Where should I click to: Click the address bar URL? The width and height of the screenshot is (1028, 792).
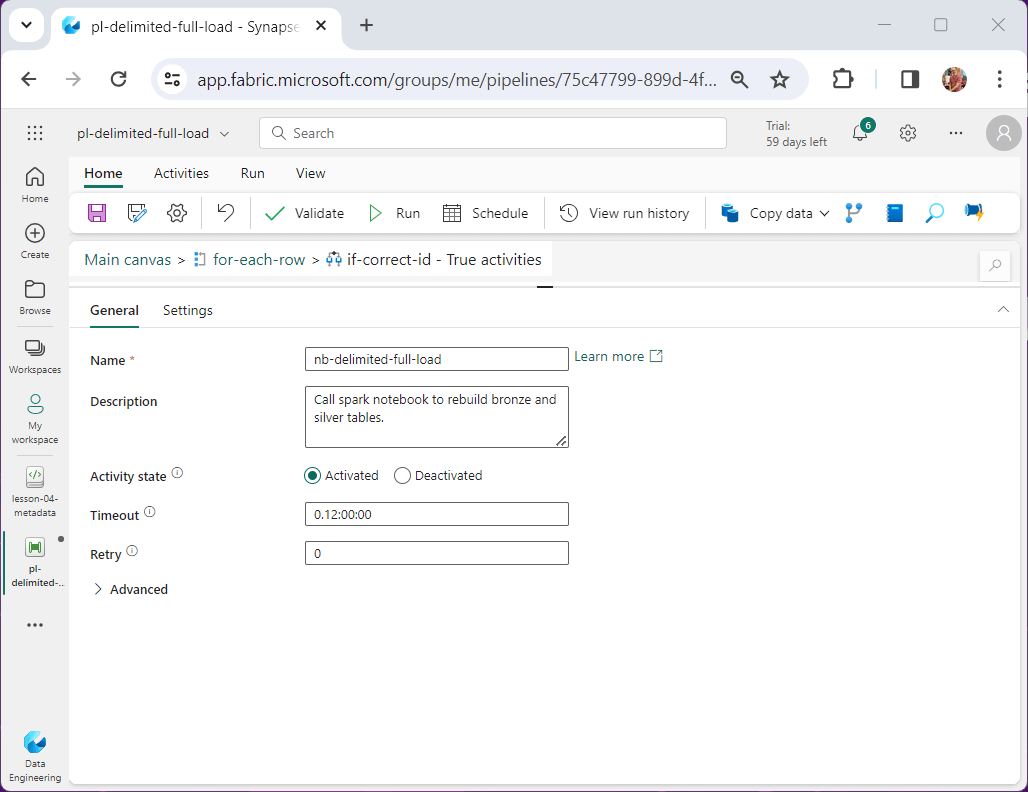point(456,80)
